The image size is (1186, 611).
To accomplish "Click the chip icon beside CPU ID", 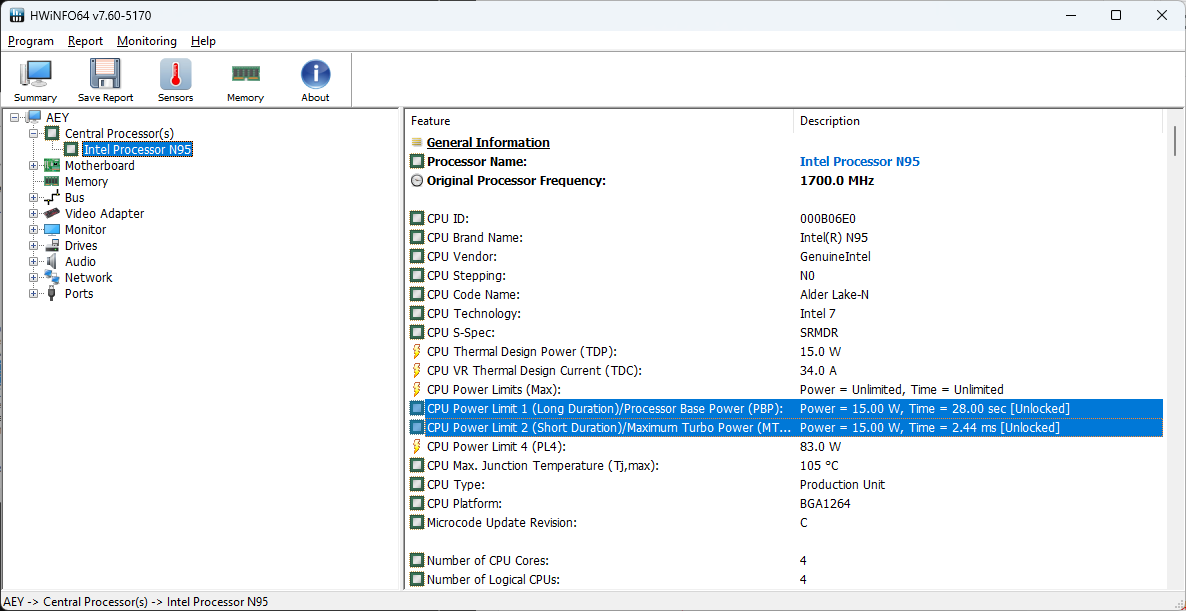I will pyautogui.click(x=417, y=219).
